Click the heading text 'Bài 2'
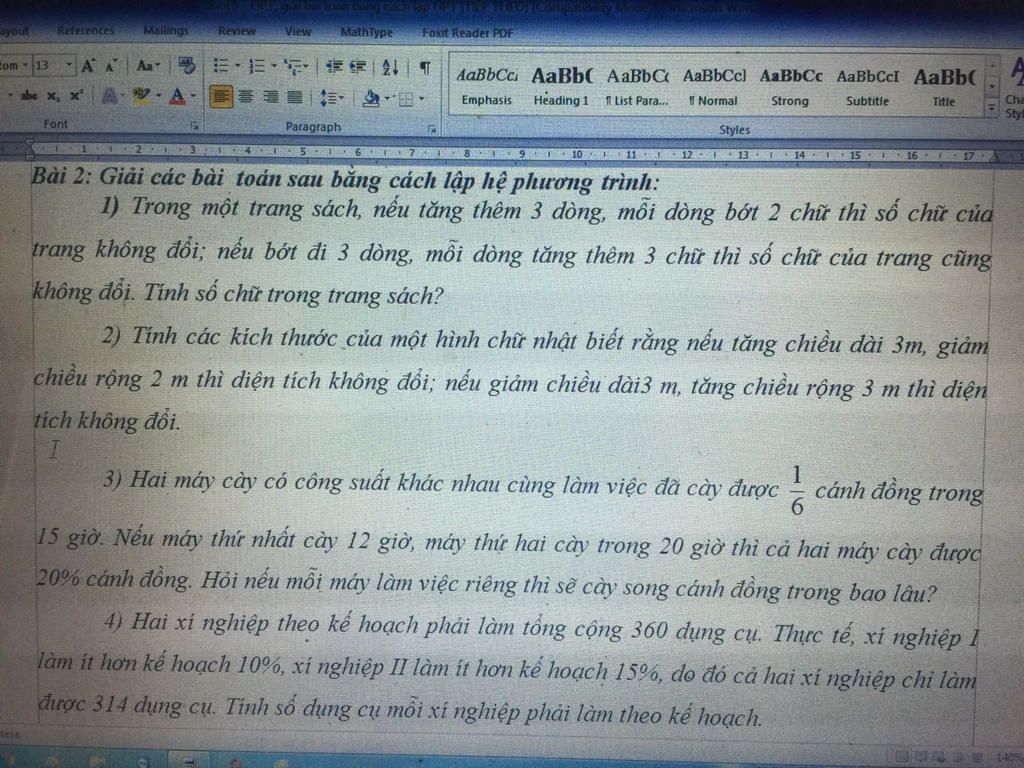Viewport: 1024px width, 768px height. (61, 176)
